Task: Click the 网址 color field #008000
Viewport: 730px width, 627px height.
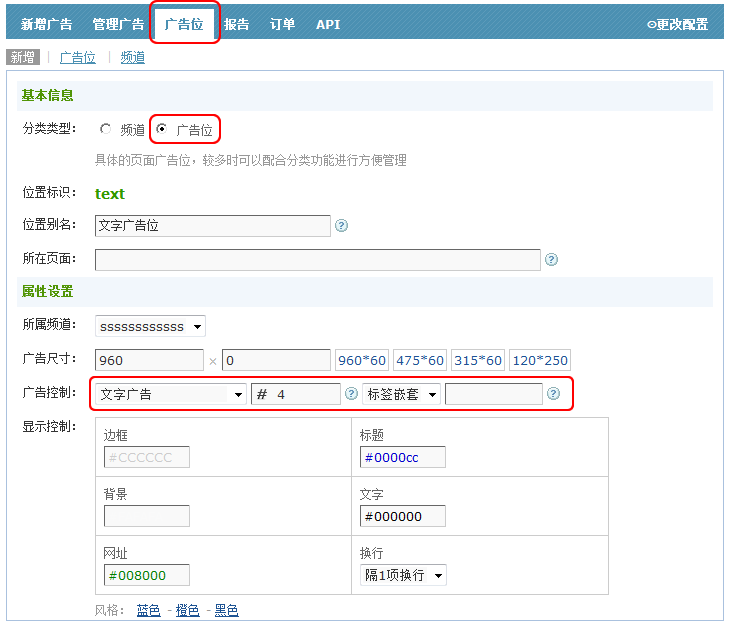Action: coord(146,575)
